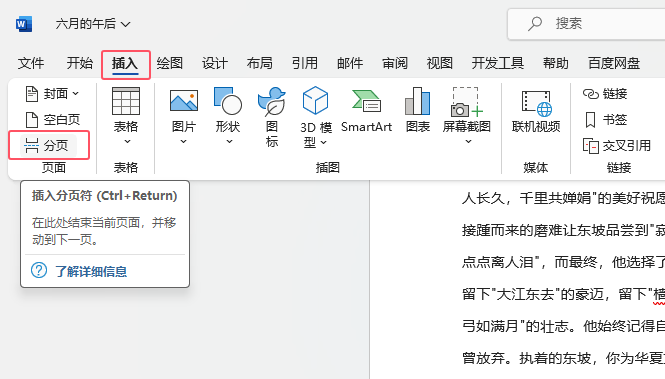Expand the 图片 dropdown arrow

pyautogui.click(x=184, y=141)
